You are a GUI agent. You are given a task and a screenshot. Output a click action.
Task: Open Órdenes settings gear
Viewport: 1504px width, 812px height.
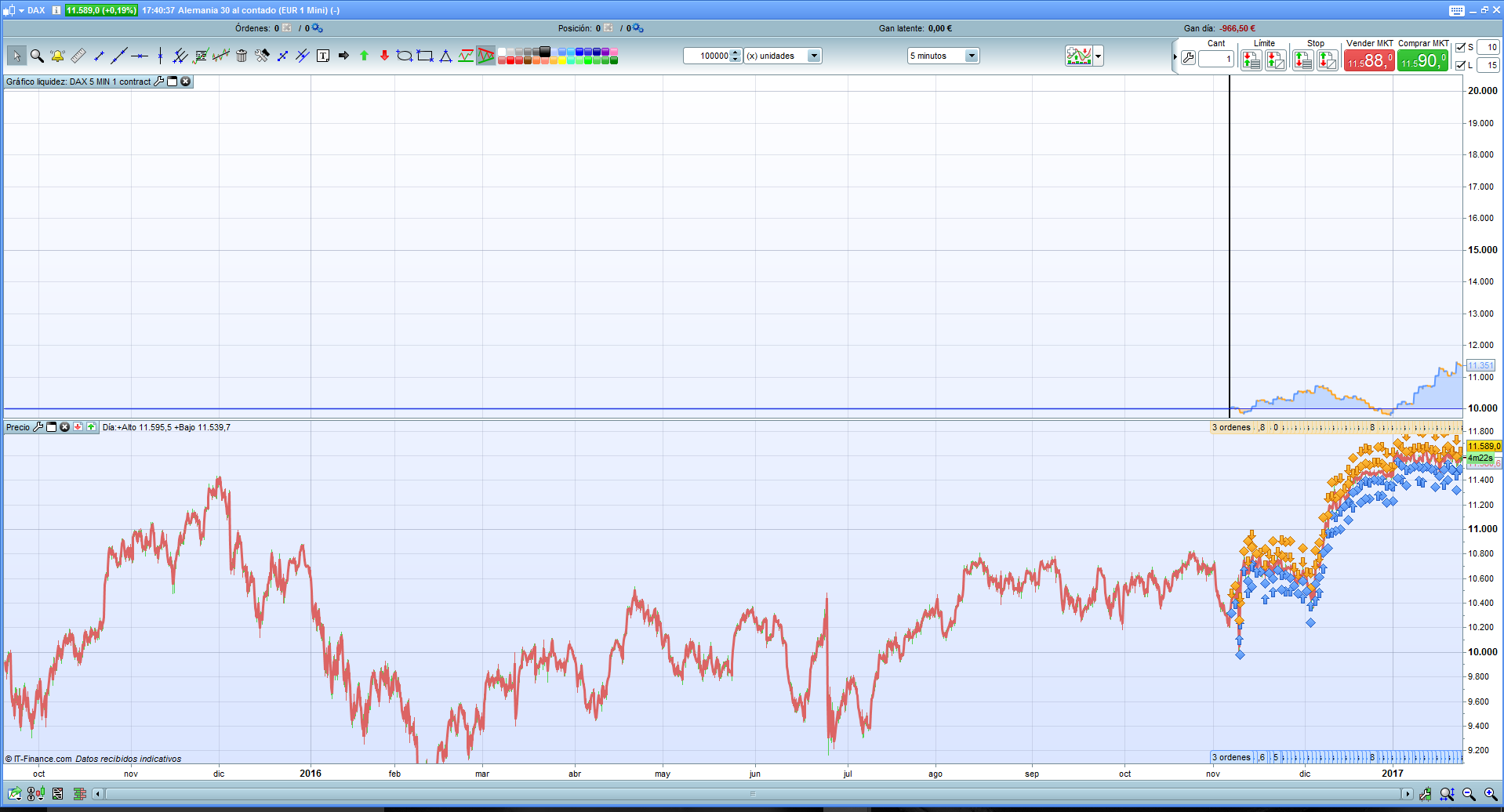pos(317,28)
